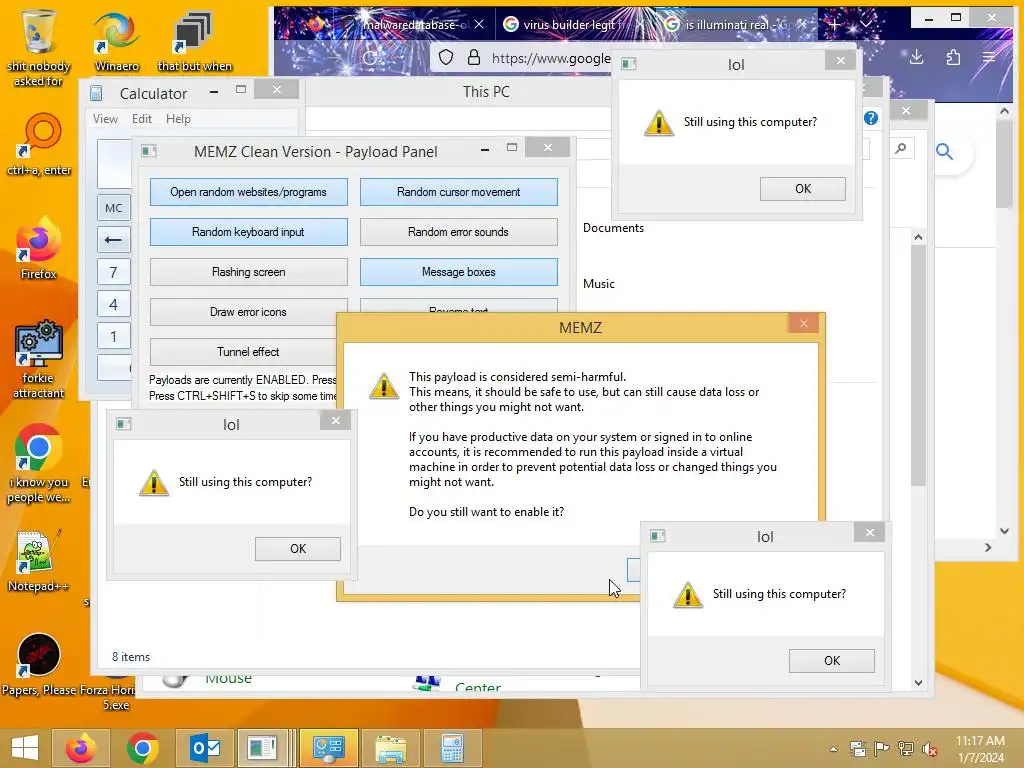
Task: Click the Firefox URL address field
Action: point(551,58)
